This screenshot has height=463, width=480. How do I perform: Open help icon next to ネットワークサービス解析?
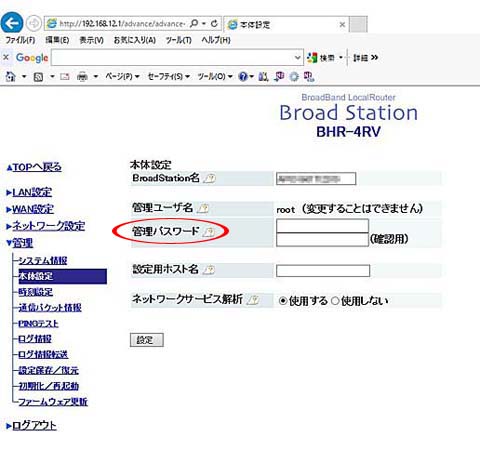coord(253,300)
